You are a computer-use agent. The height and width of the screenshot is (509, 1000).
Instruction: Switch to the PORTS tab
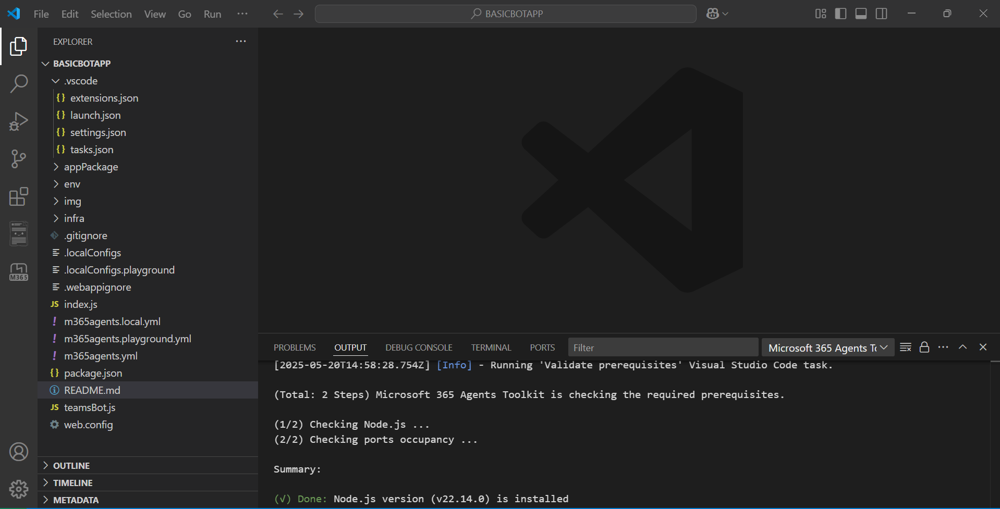542,348
